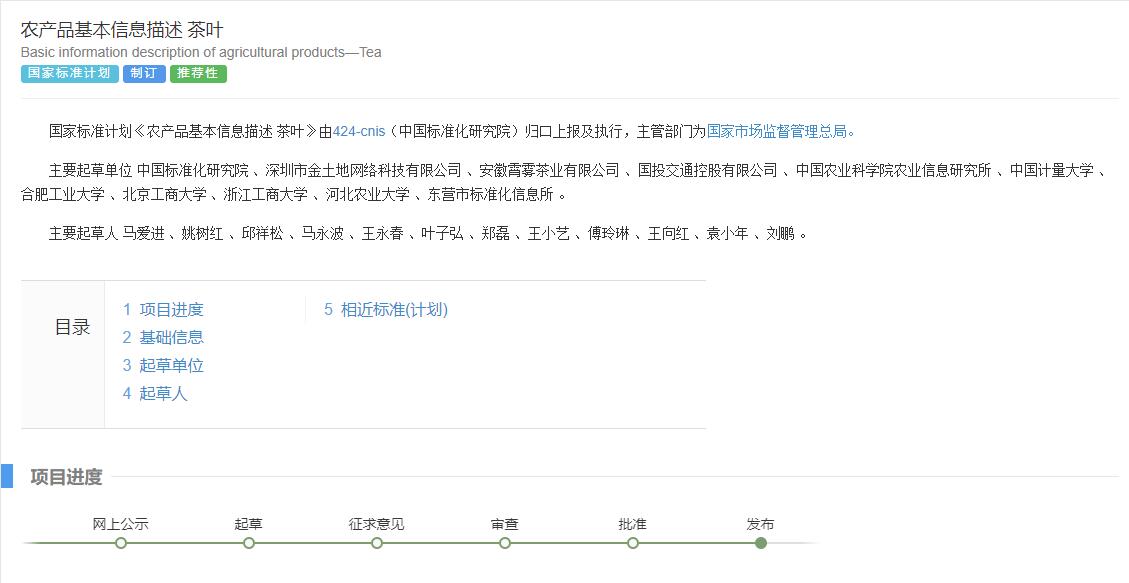The height and width of the screenshot is (583, 1129).
Task: Click the page title 农产品基本信息描述 茶叶
Action: [x=122, y=30]
